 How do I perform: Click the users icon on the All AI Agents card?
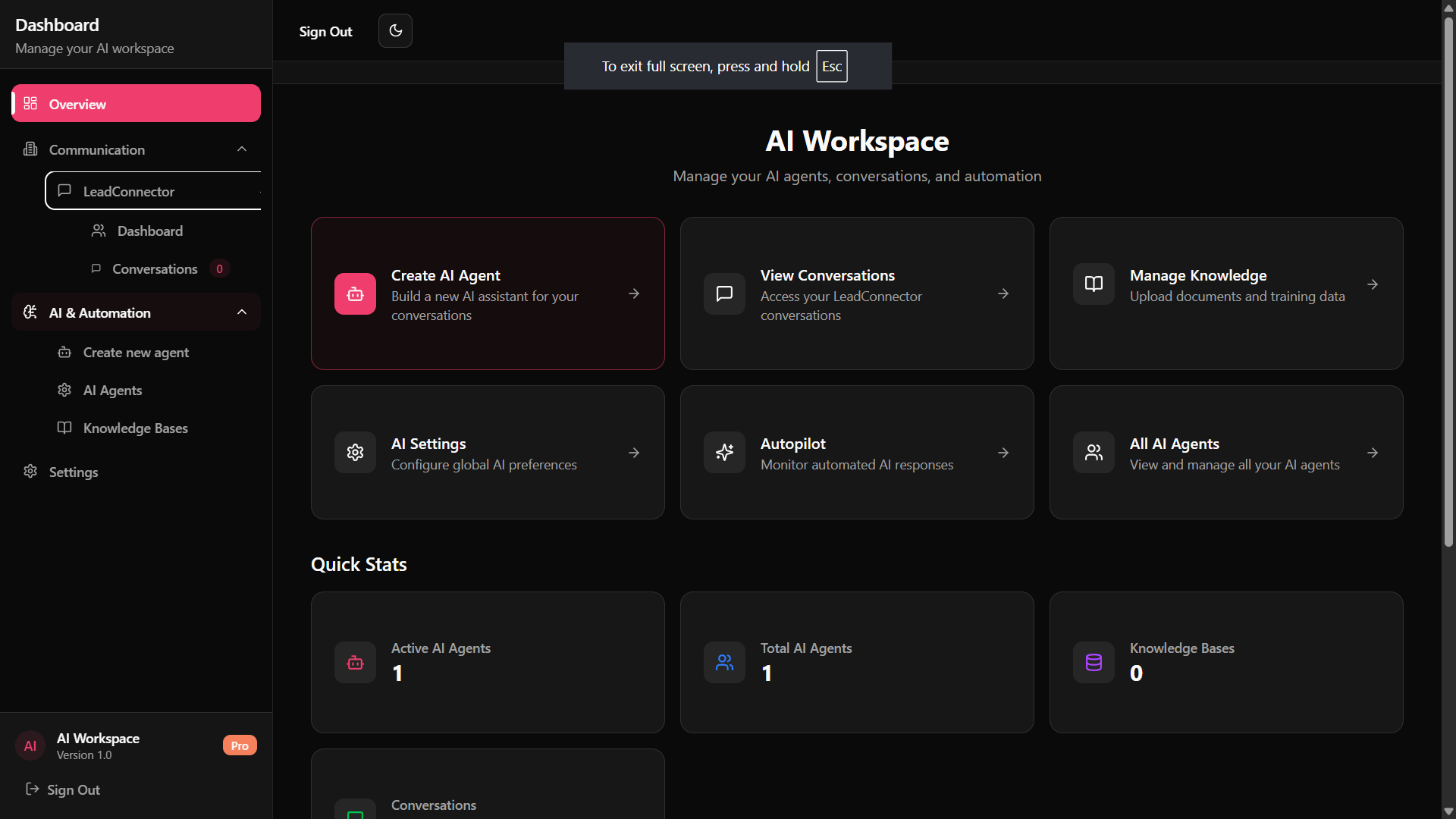pos(1094,453)
